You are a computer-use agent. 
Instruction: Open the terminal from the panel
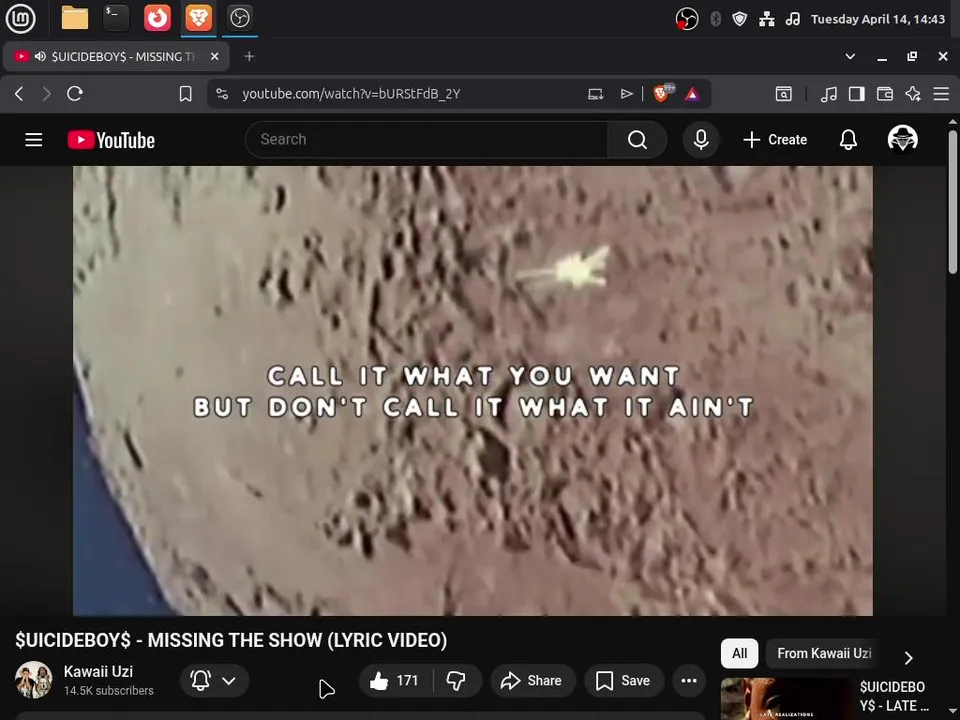click(x=116, y=18)
